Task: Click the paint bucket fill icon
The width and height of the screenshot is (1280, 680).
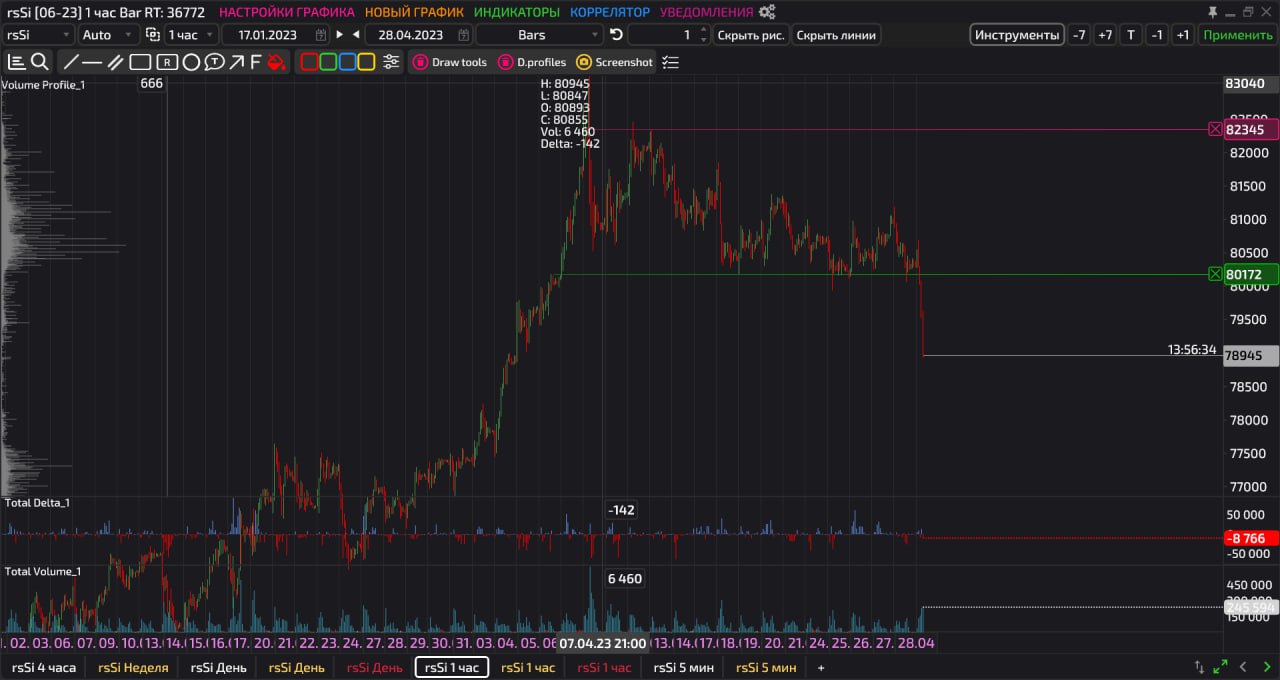Action: [277, 62]
